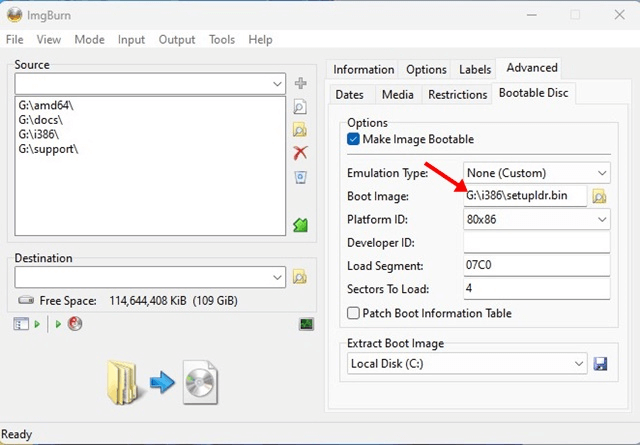Browse for destination image file
Screen dimensions: 640x445
point(300,276)
